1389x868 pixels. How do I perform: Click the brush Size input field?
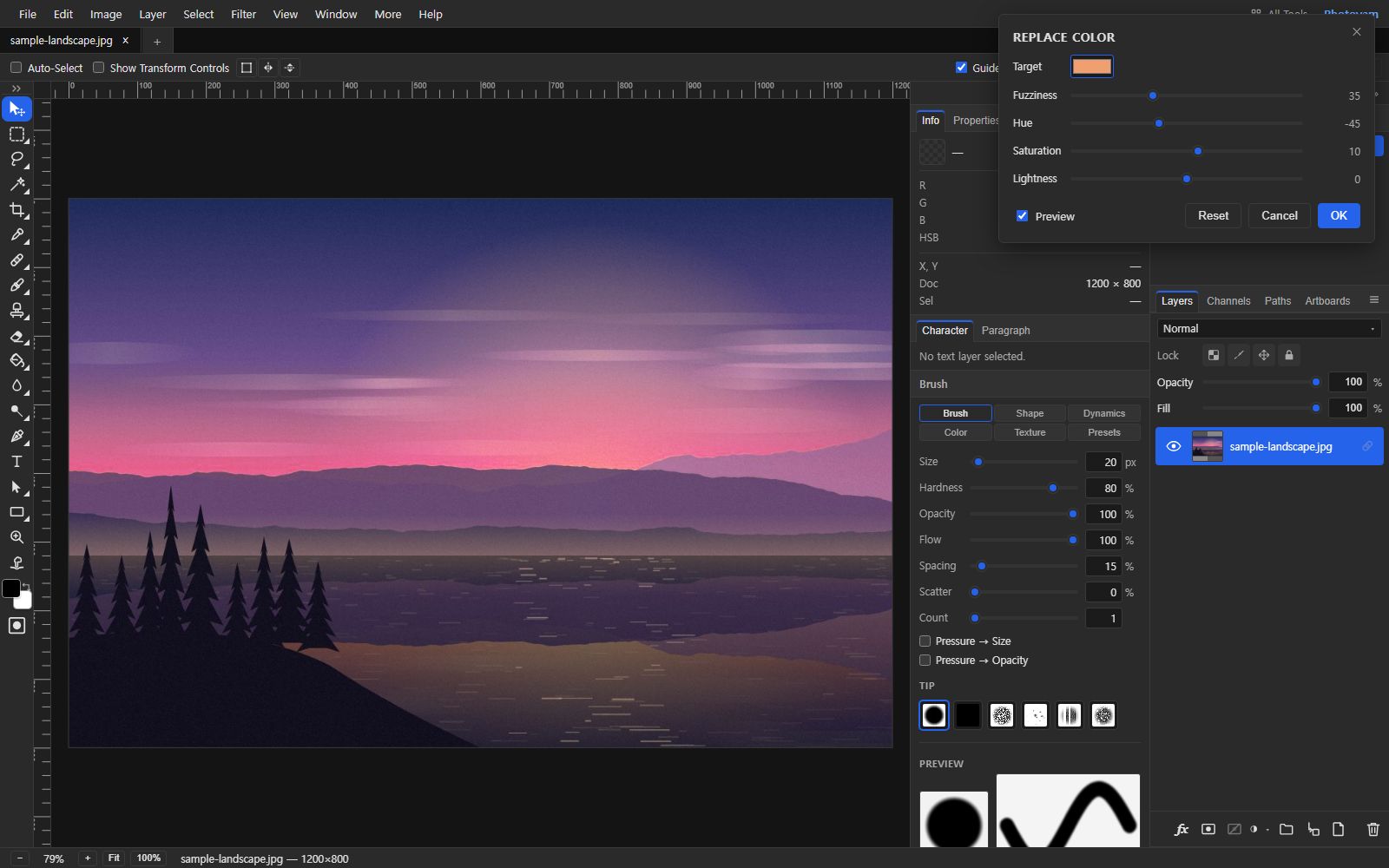tap(1103, 463)
